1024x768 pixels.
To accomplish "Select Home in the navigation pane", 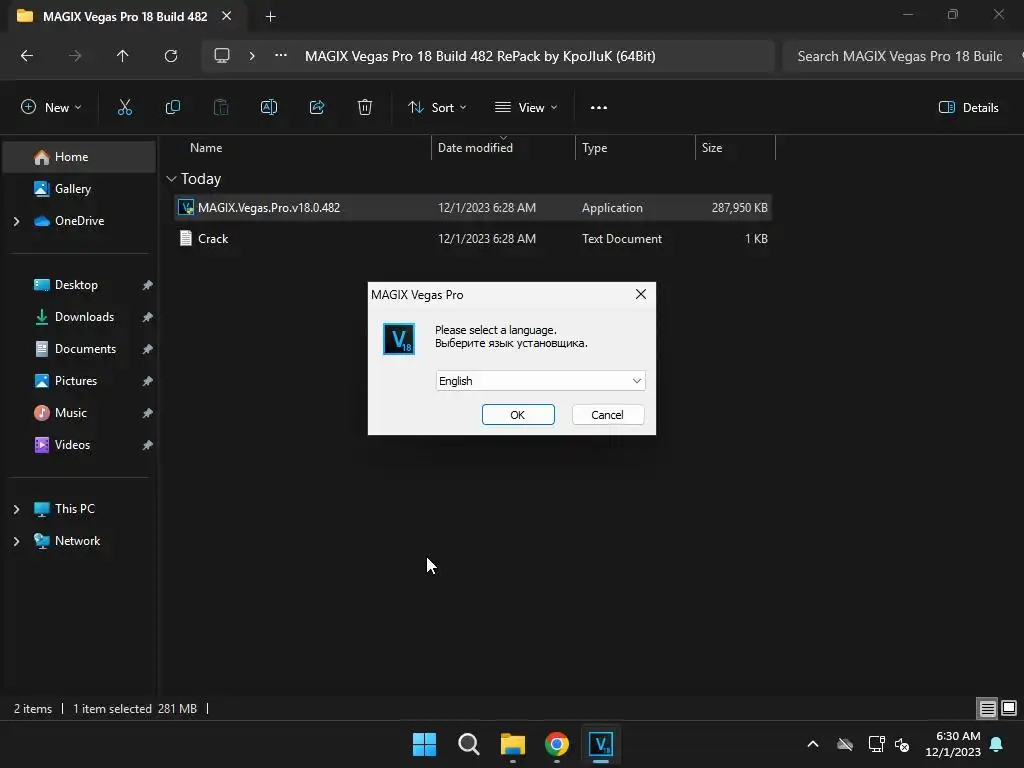I will point(79,157).
